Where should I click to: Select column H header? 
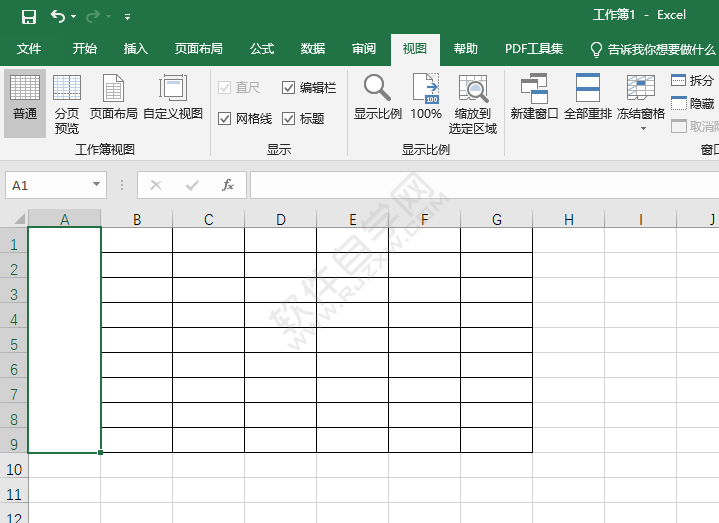pyautogui.click(x=569, y=219)
